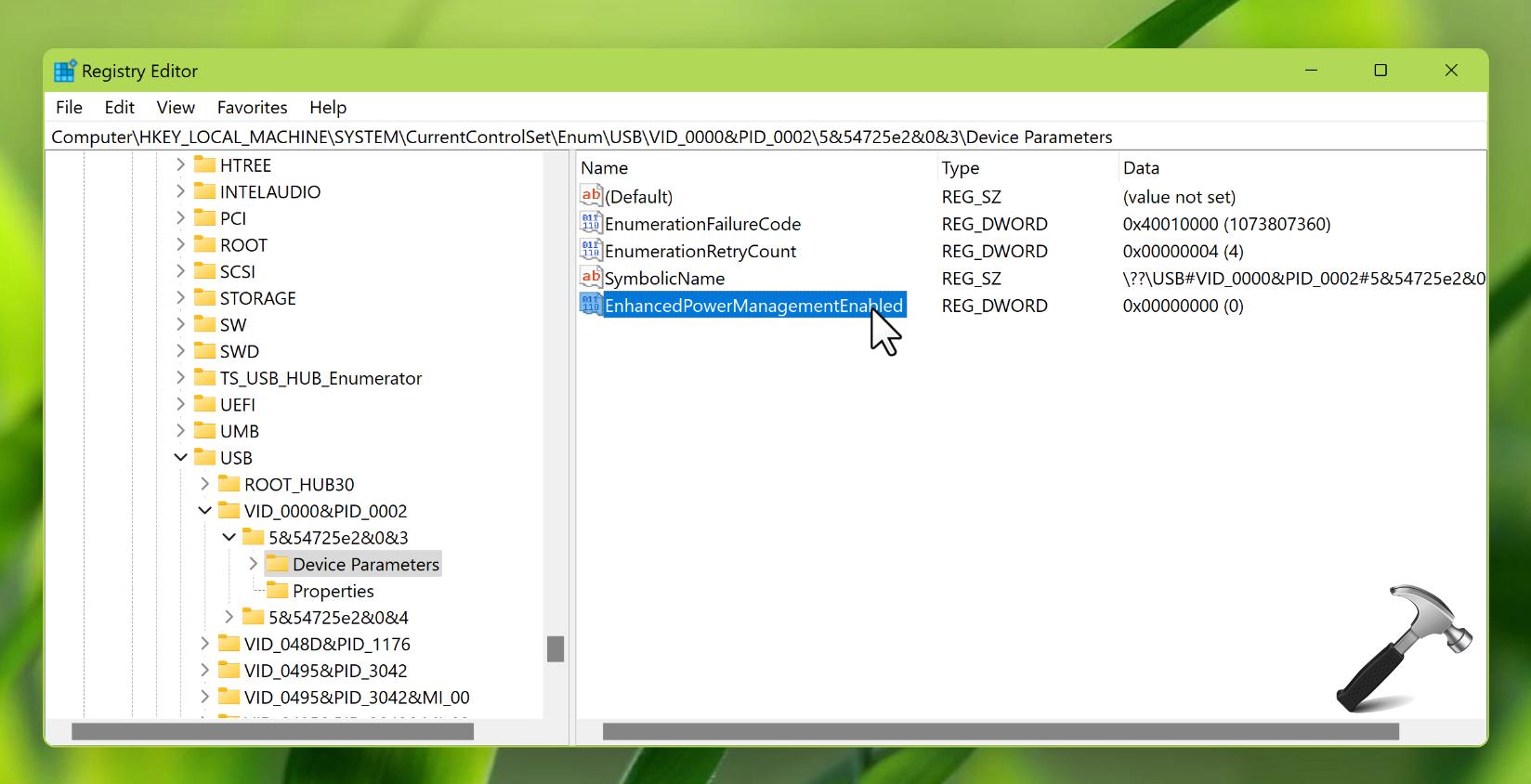1531x784 pixels.
Task: Expand the ROOT_HUB30 key
Action: pos(204,484)
